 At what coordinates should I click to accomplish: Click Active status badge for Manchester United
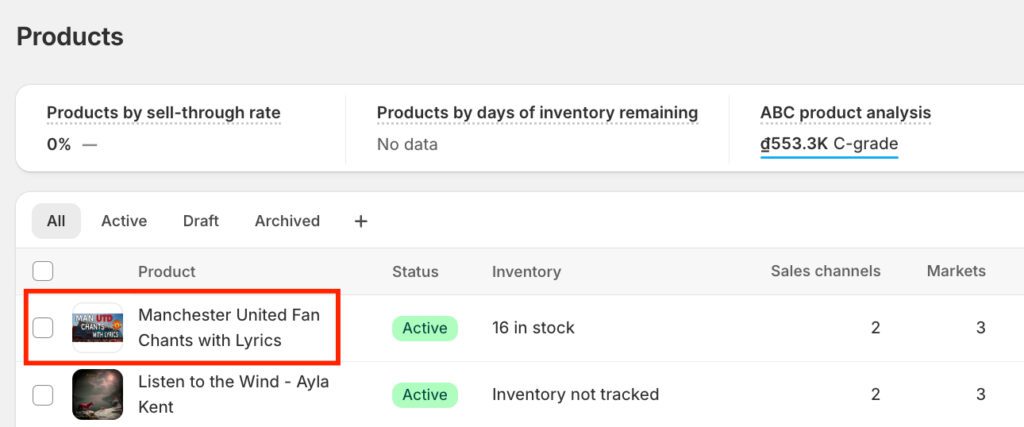coord(424,328)
